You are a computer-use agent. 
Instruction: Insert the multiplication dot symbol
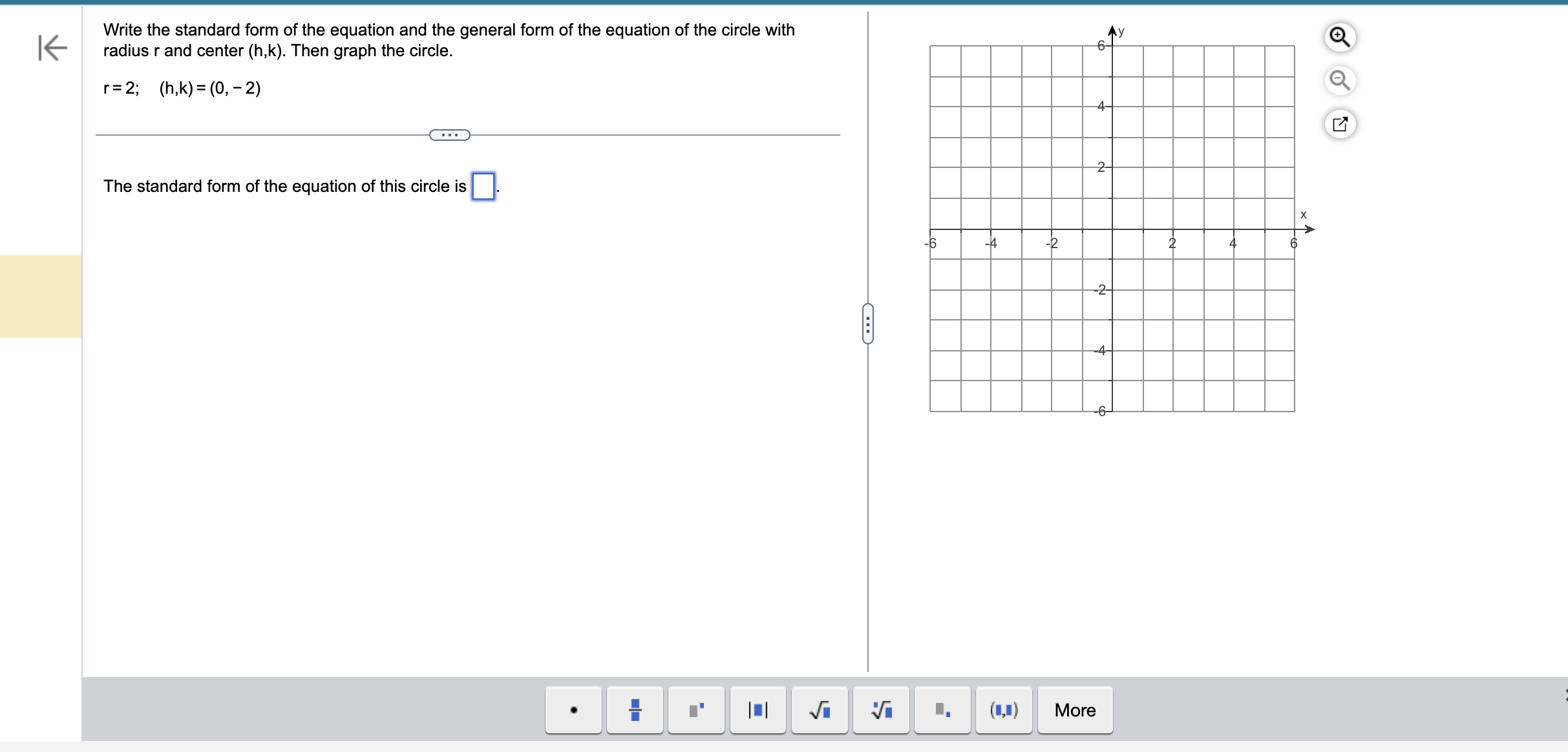click(x=573, y=710)
